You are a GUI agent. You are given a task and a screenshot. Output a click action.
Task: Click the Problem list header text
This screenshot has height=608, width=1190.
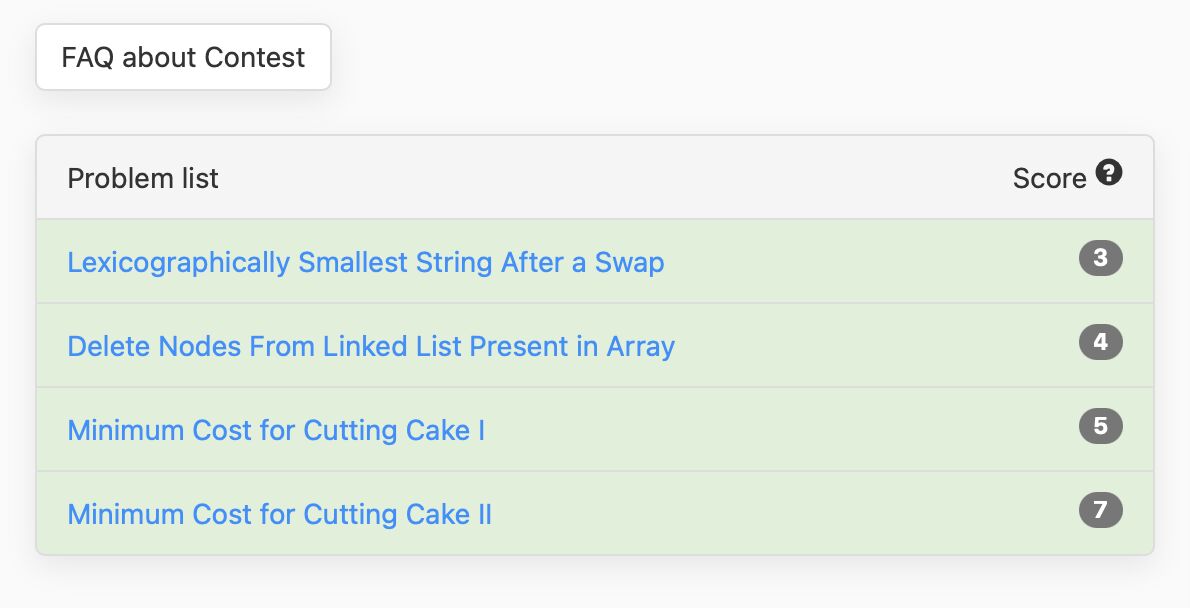pos(143,178)
